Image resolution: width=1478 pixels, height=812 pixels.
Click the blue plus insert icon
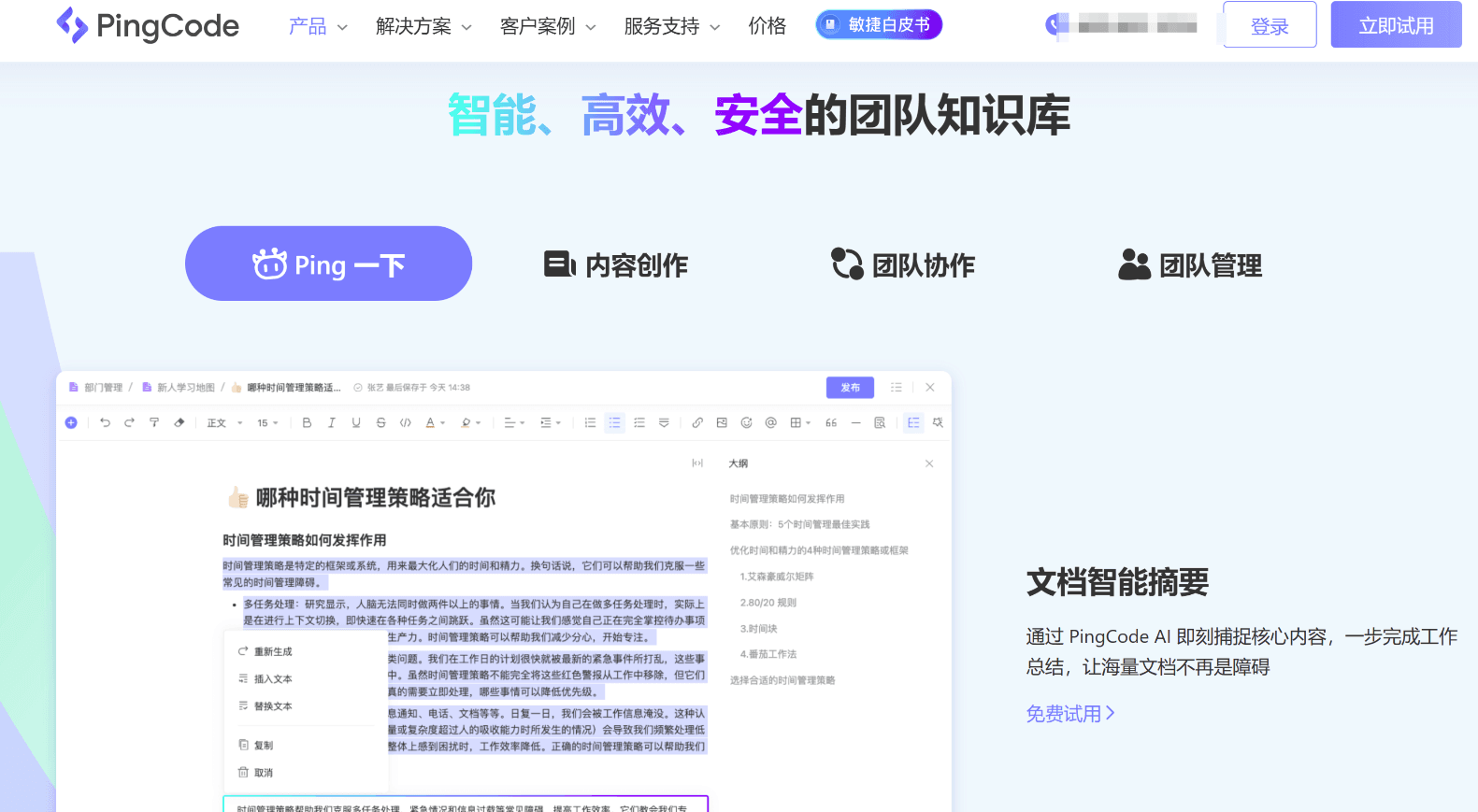click(x=71, y=423)
